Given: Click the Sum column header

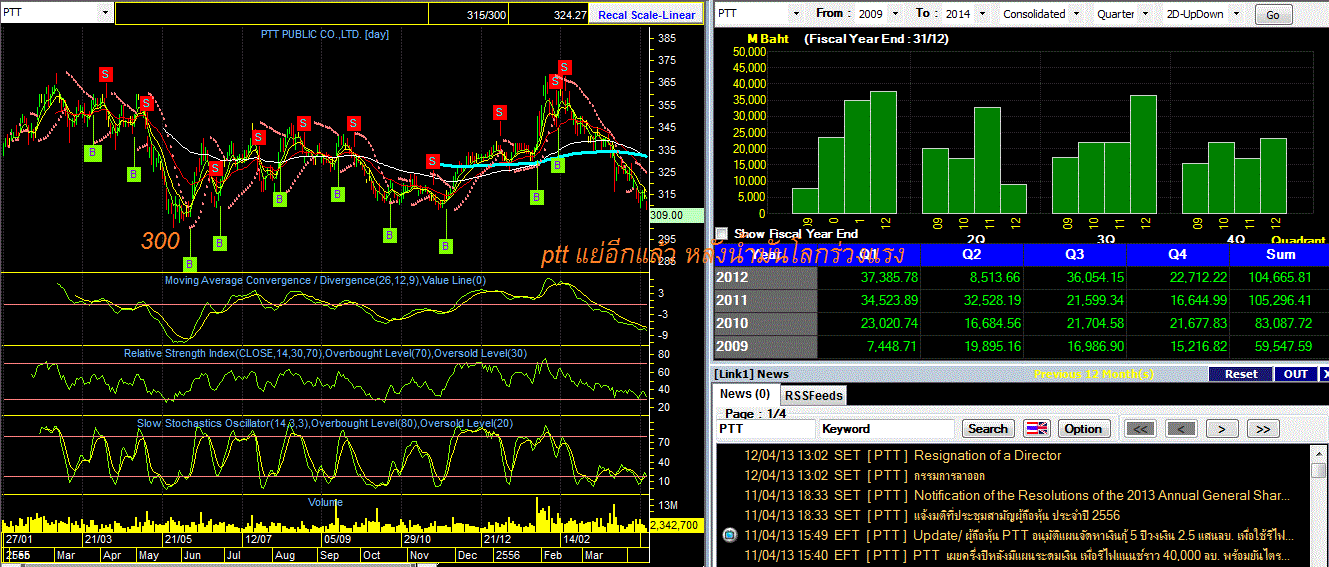Looking at the screenshot, I should [1280, 254].
